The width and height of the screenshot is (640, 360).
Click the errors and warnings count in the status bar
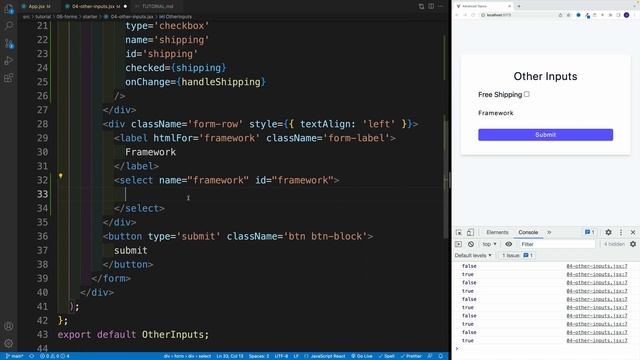(54, 356)
